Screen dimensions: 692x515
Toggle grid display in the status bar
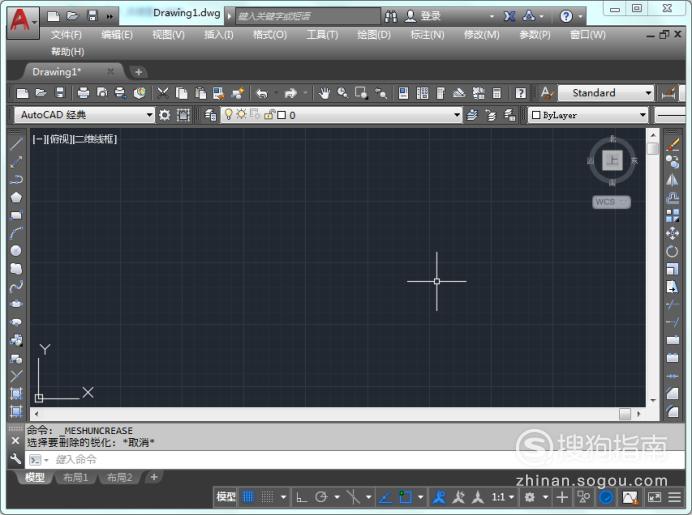tap(248, 497)
